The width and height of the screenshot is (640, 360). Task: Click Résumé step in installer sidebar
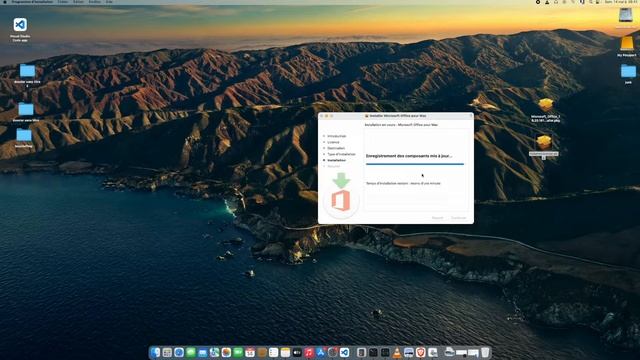coord(333,167)
